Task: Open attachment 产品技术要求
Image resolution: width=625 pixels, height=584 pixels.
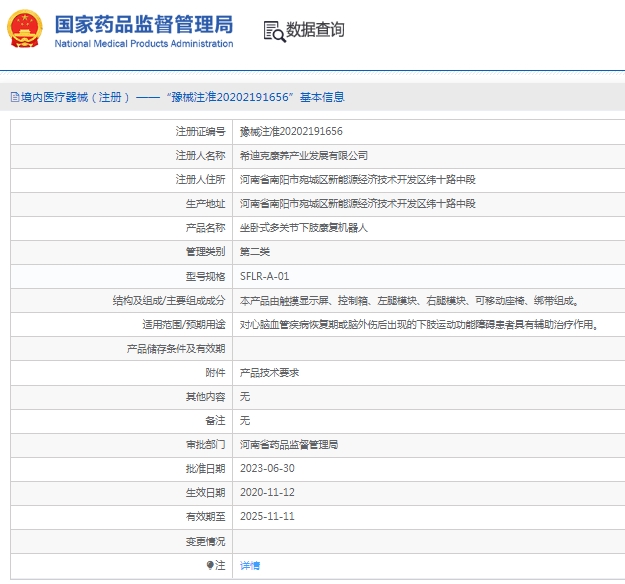Action: (x=269, y=373)
